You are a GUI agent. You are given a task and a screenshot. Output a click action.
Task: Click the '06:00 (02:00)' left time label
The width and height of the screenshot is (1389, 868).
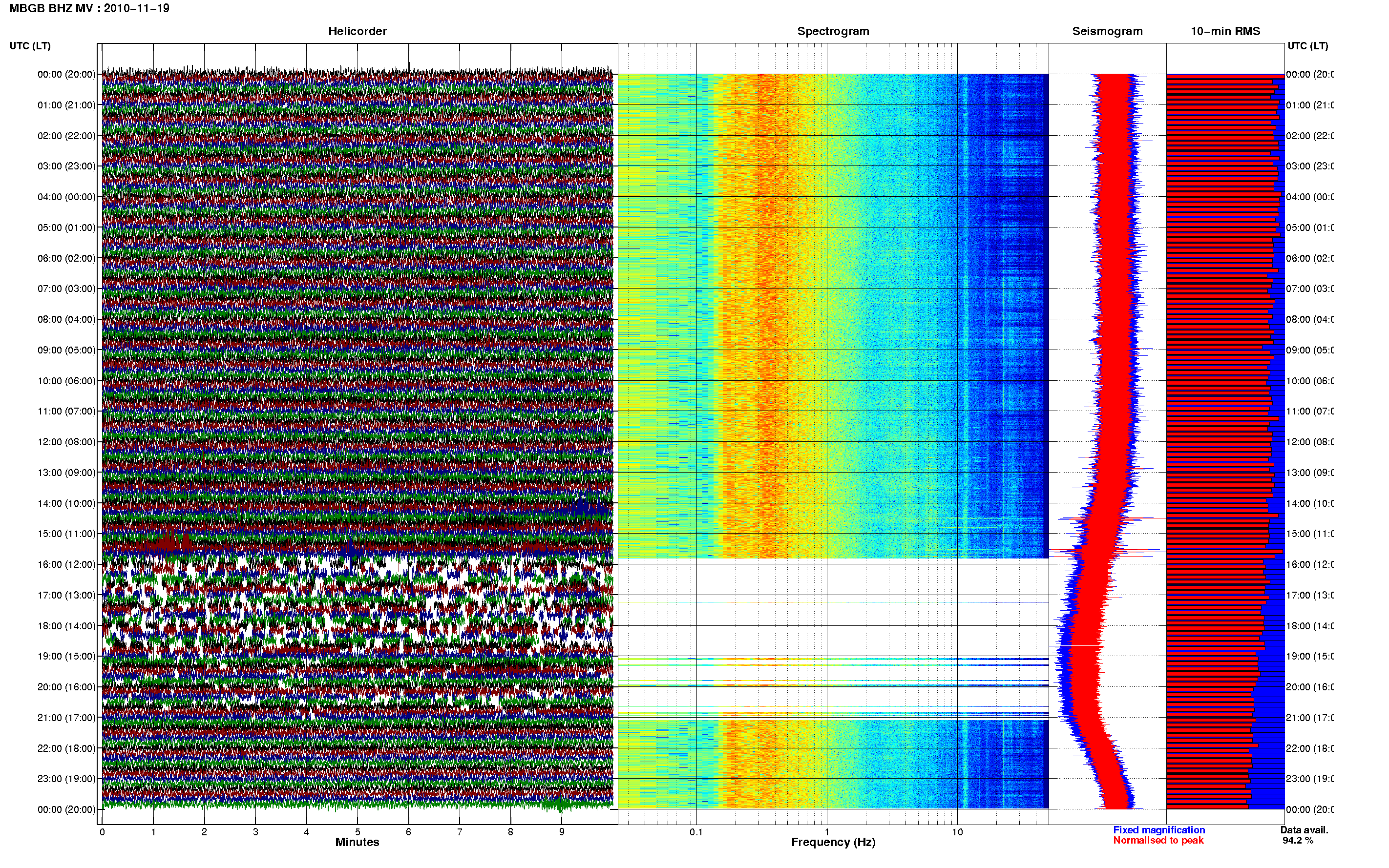click(x=66, y=258)
